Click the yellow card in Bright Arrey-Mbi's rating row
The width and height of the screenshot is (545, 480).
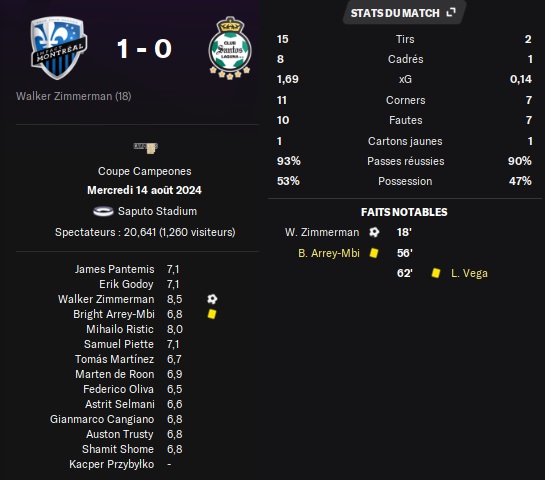(x=212, y=314)
